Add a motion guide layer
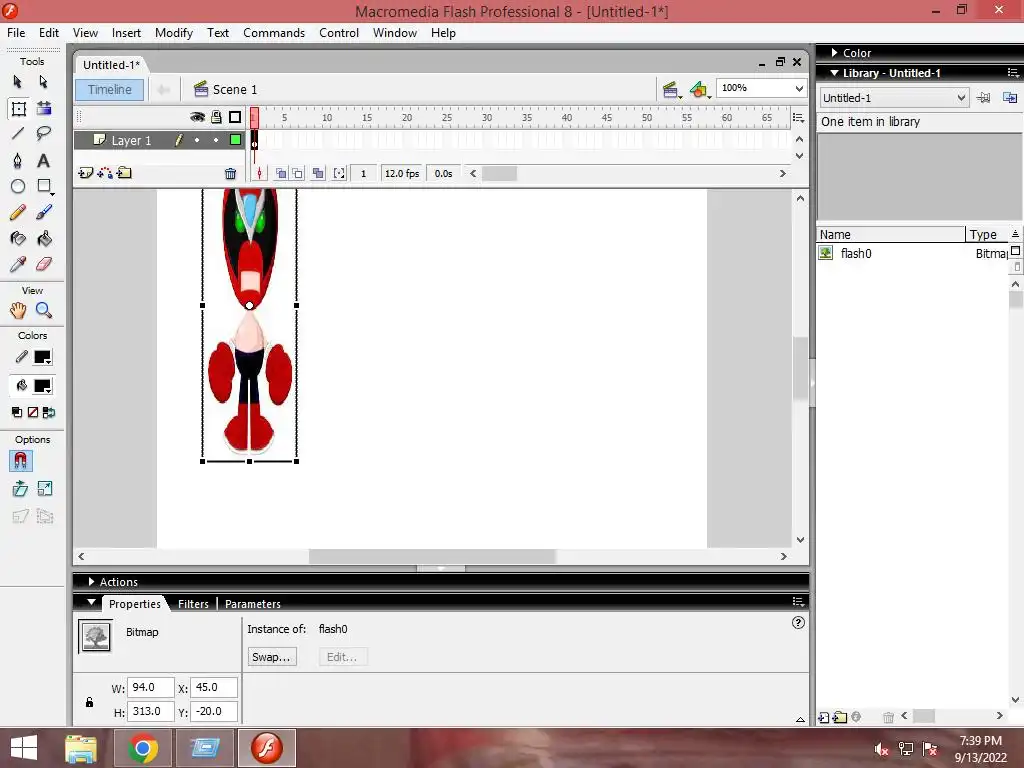Viewport: 1024px width, 768px height. (105, 173)
